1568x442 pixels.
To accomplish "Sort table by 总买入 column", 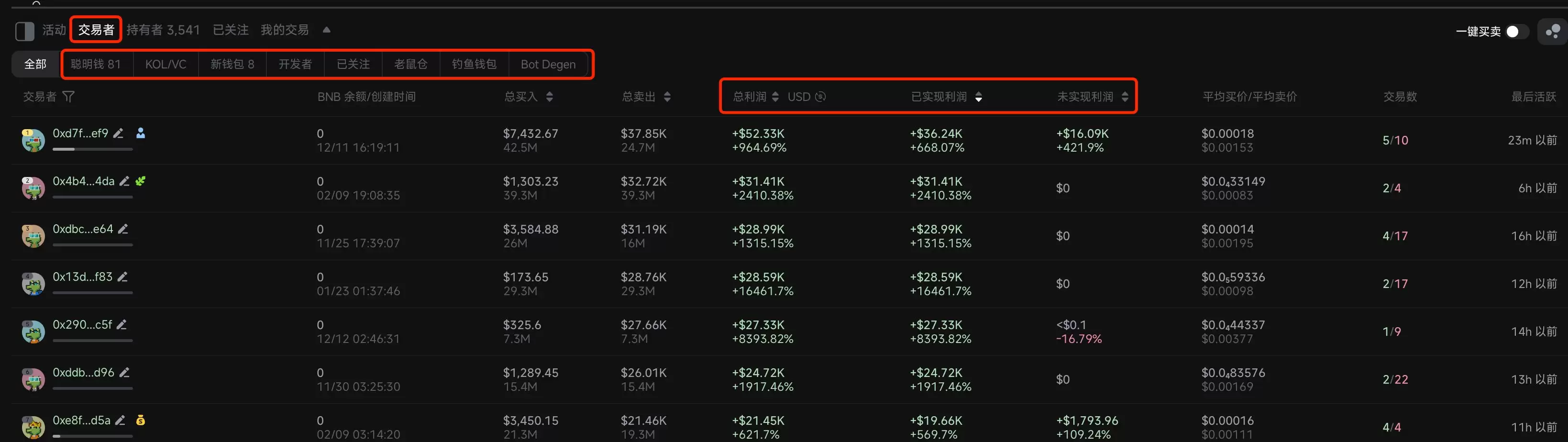I will 549,96.
